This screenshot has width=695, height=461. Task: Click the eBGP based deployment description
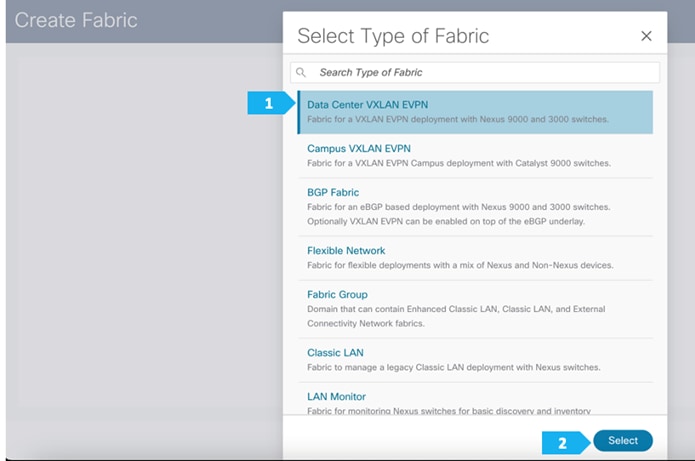459,214
